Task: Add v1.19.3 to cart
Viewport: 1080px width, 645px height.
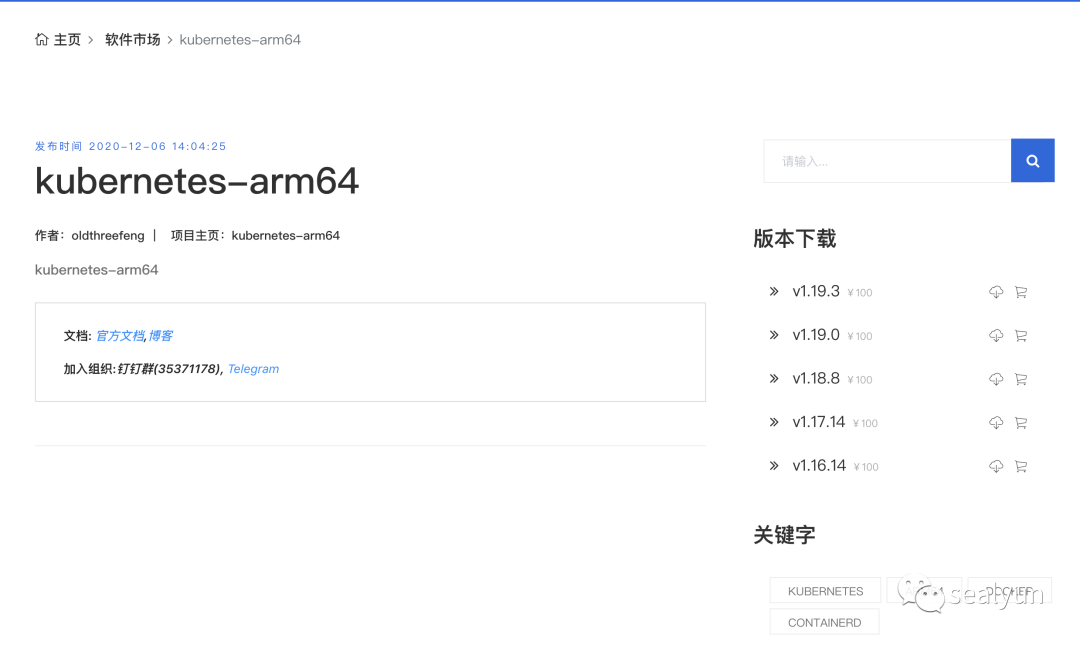Action: click(1021, 292)
